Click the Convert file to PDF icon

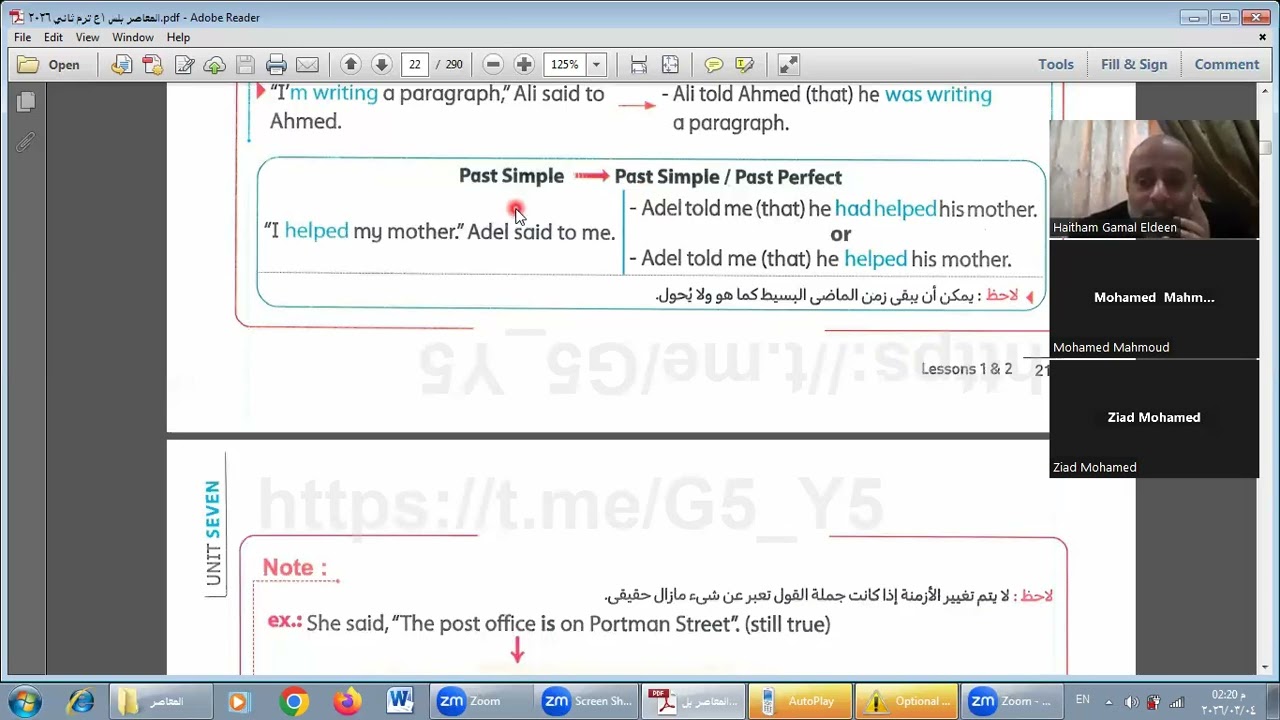[x=121, y=65]
